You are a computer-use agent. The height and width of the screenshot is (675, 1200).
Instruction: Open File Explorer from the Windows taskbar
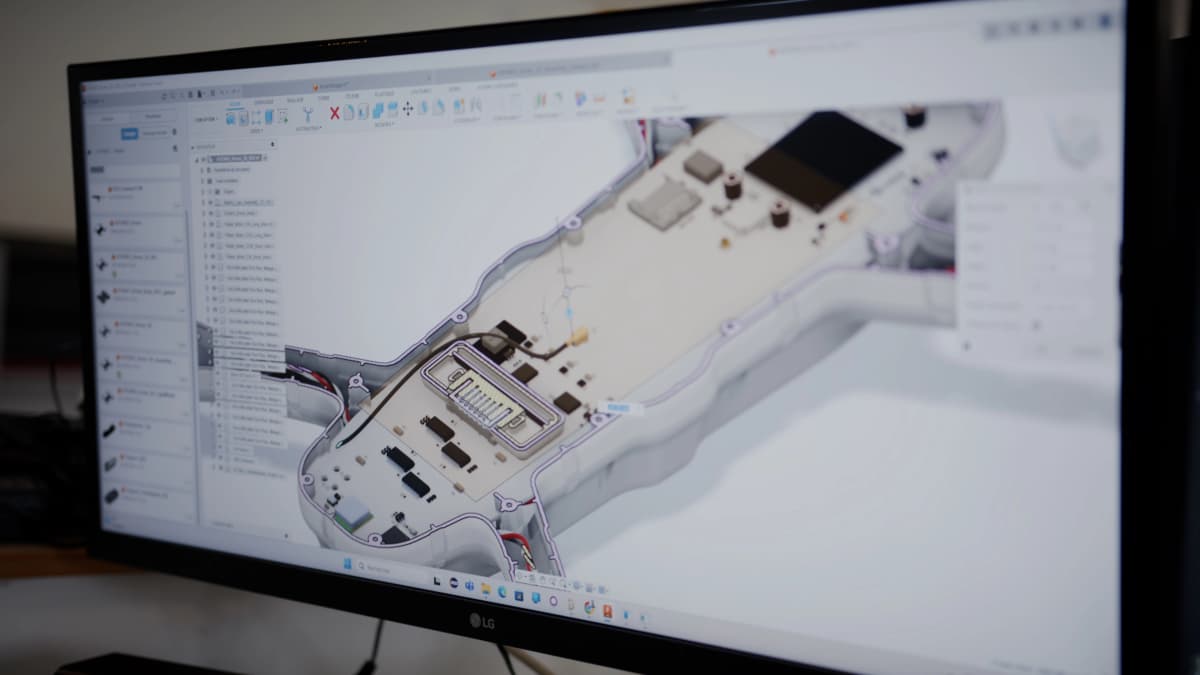click(x=486, y=588)
